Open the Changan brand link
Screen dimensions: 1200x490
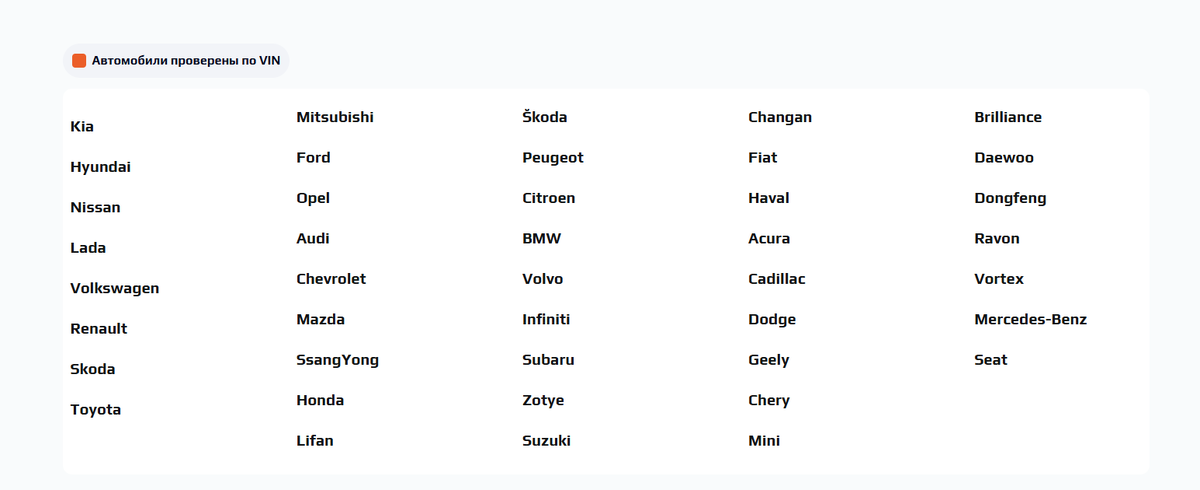click(x=780, y=117)
